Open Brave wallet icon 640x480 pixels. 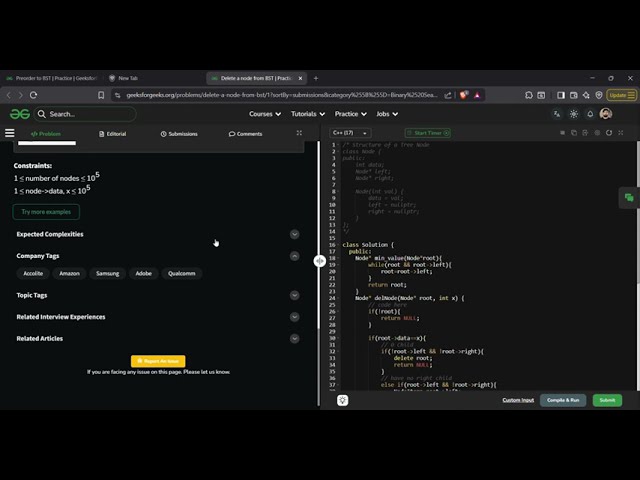573,95
